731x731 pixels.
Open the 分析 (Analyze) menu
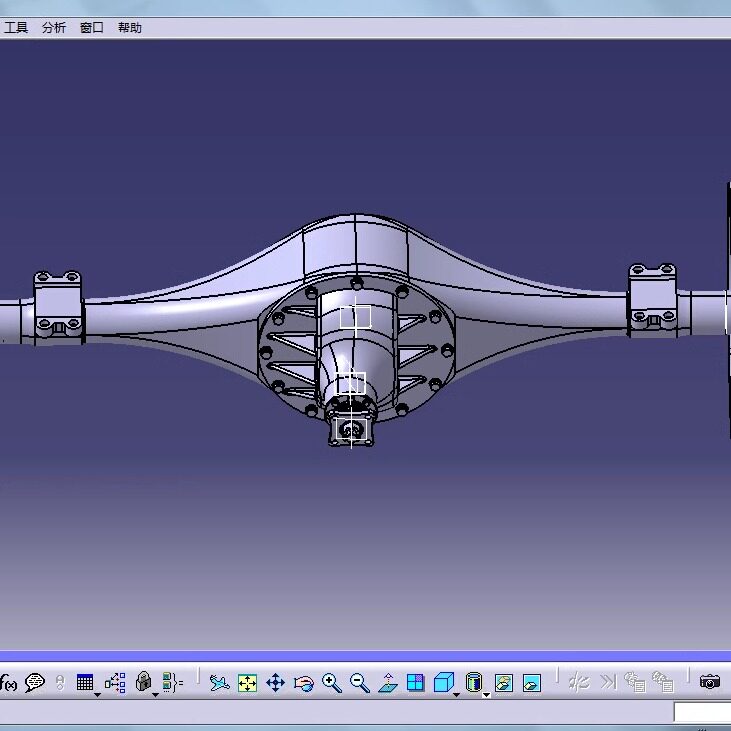point(54,28)
